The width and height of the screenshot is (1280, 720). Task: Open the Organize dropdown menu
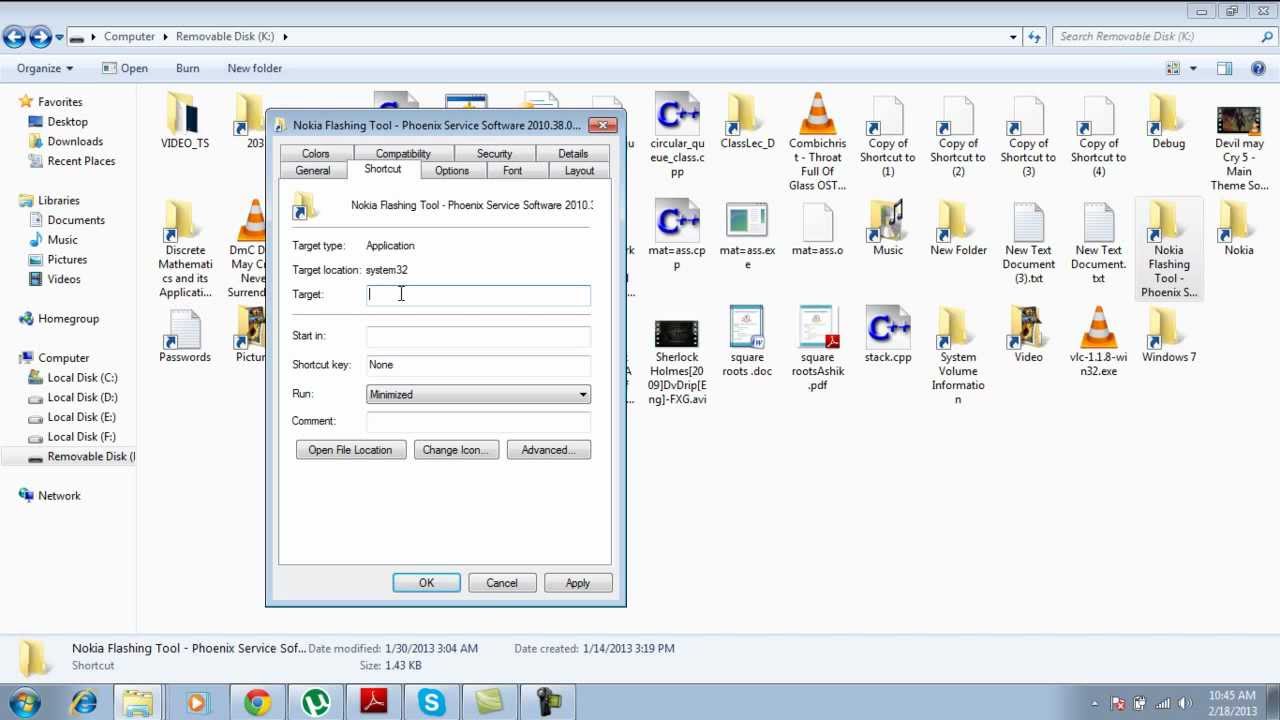pyautogui.click(x=43, y=68)
